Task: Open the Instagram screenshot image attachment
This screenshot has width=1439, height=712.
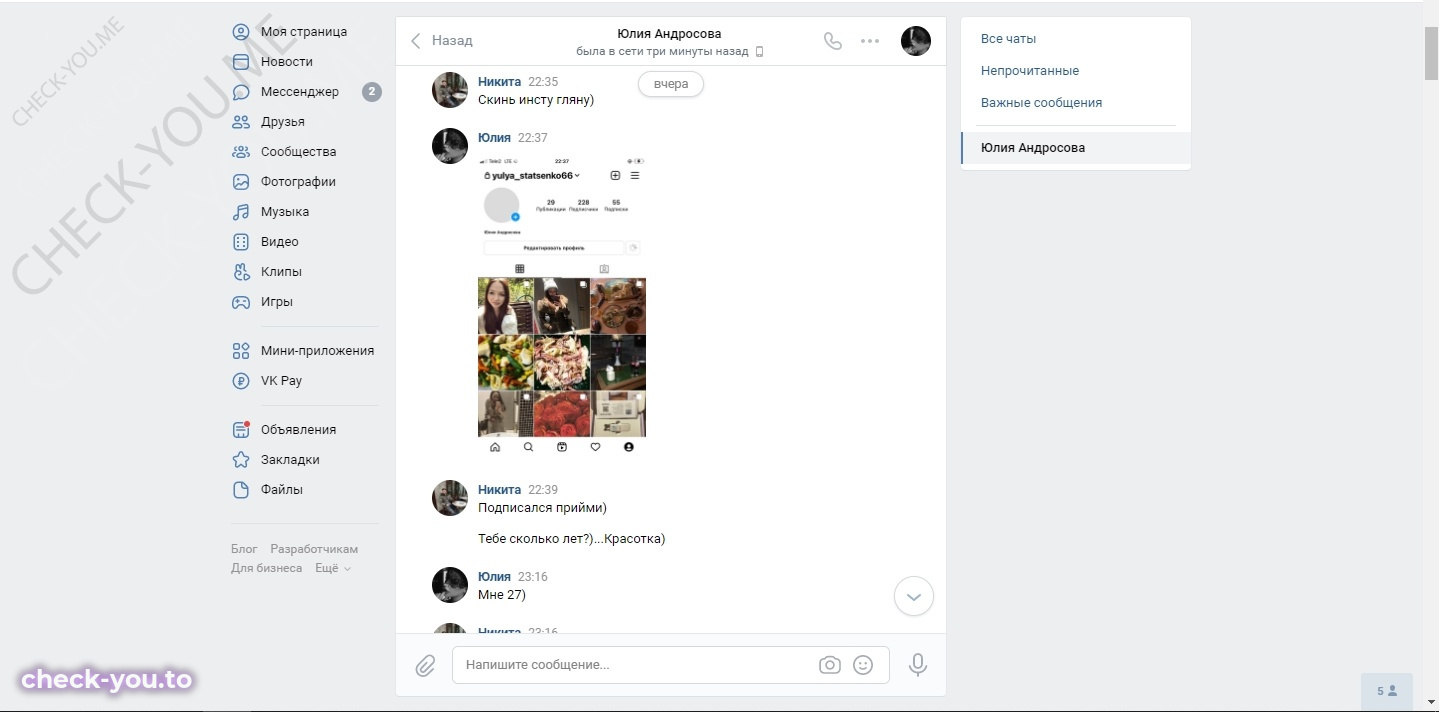Action: coord(562,306)
